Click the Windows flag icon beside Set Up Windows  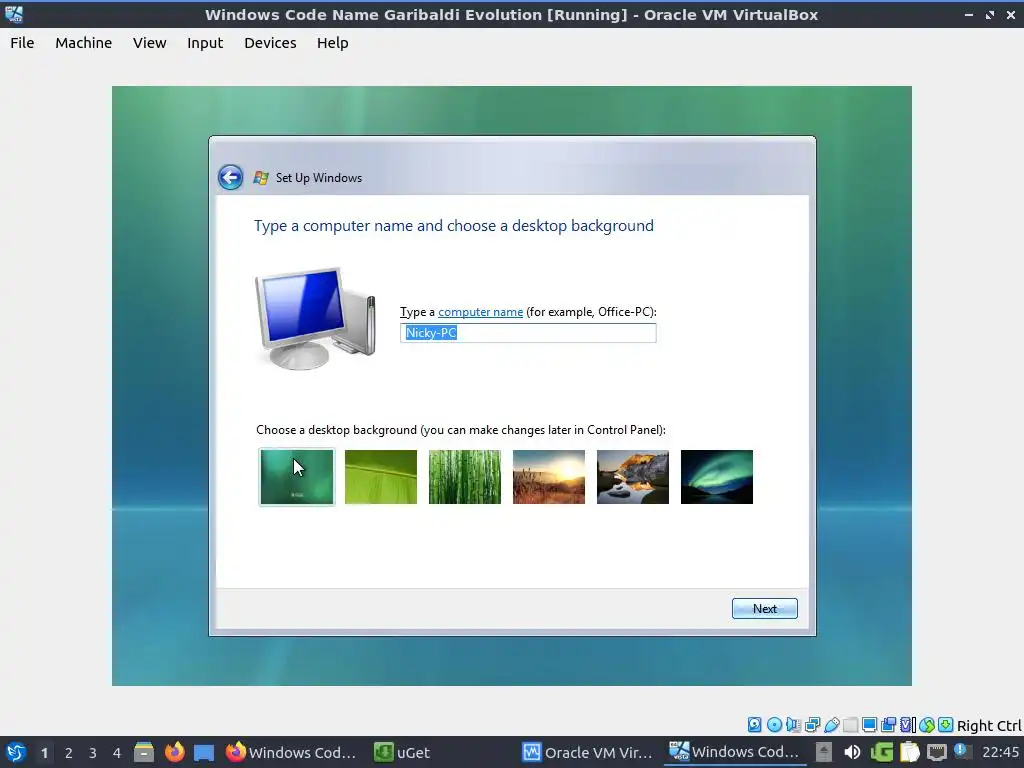(261, 178)
